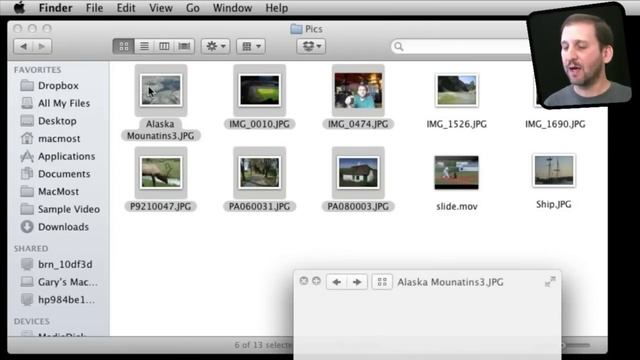Select IMG_0474.JPG thumbnail

coord(358,90)
